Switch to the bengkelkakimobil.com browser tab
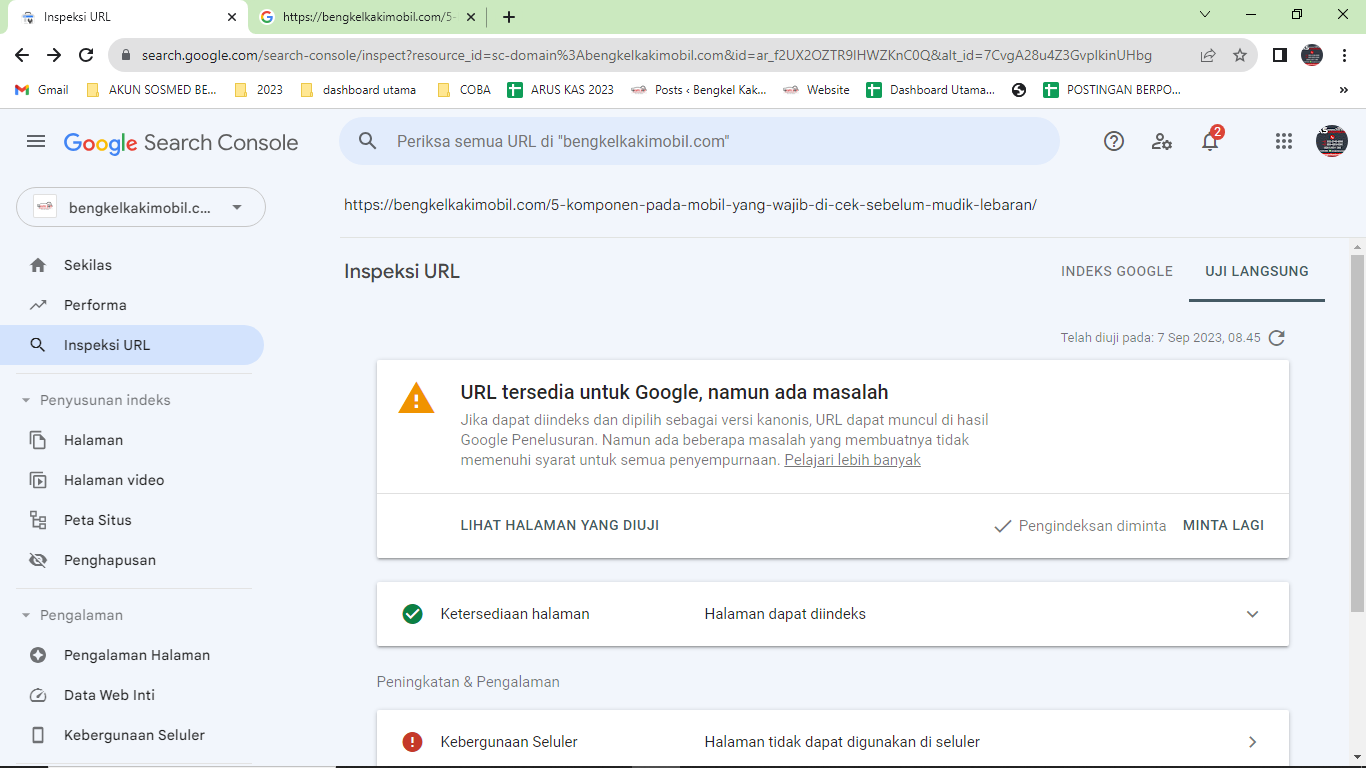1366x768 pixels. click(x=367, y=17)
